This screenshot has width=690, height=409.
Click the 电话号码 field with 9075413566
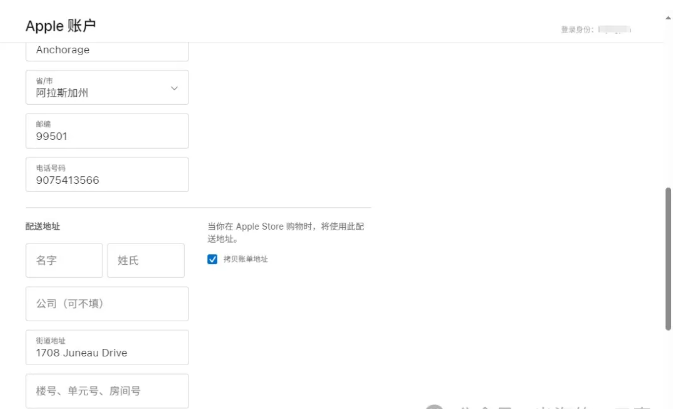pyautogui.click(x=107, y=174)
